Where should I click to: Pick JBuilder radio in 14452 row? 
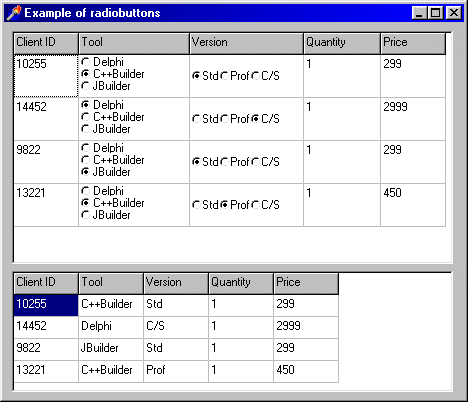pyautogui.click(x=86, y=129)
